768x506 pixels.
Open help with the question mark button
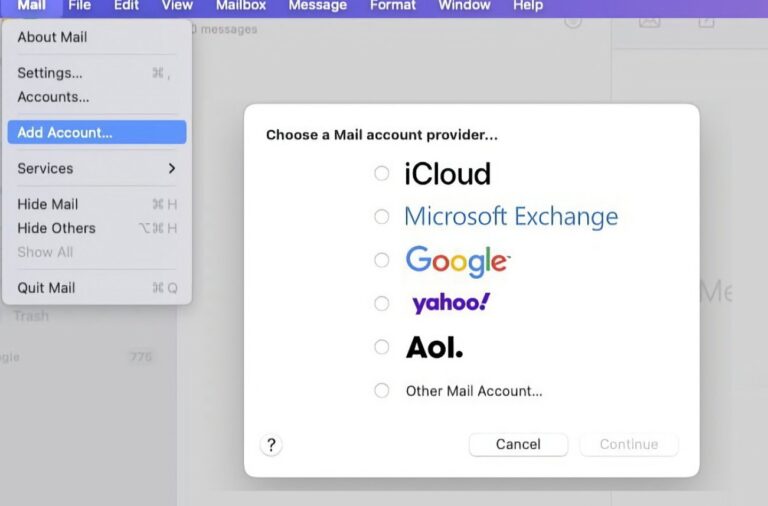point(271,445)
